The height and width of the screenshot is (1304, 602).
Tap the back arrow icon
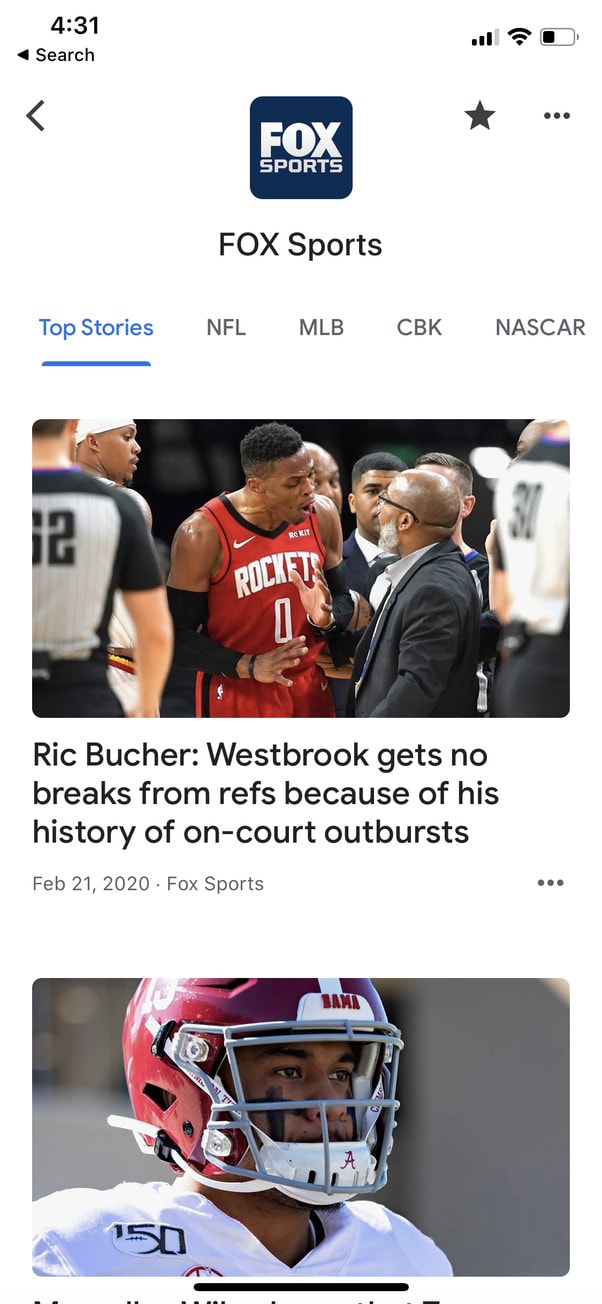coord(36,116)
